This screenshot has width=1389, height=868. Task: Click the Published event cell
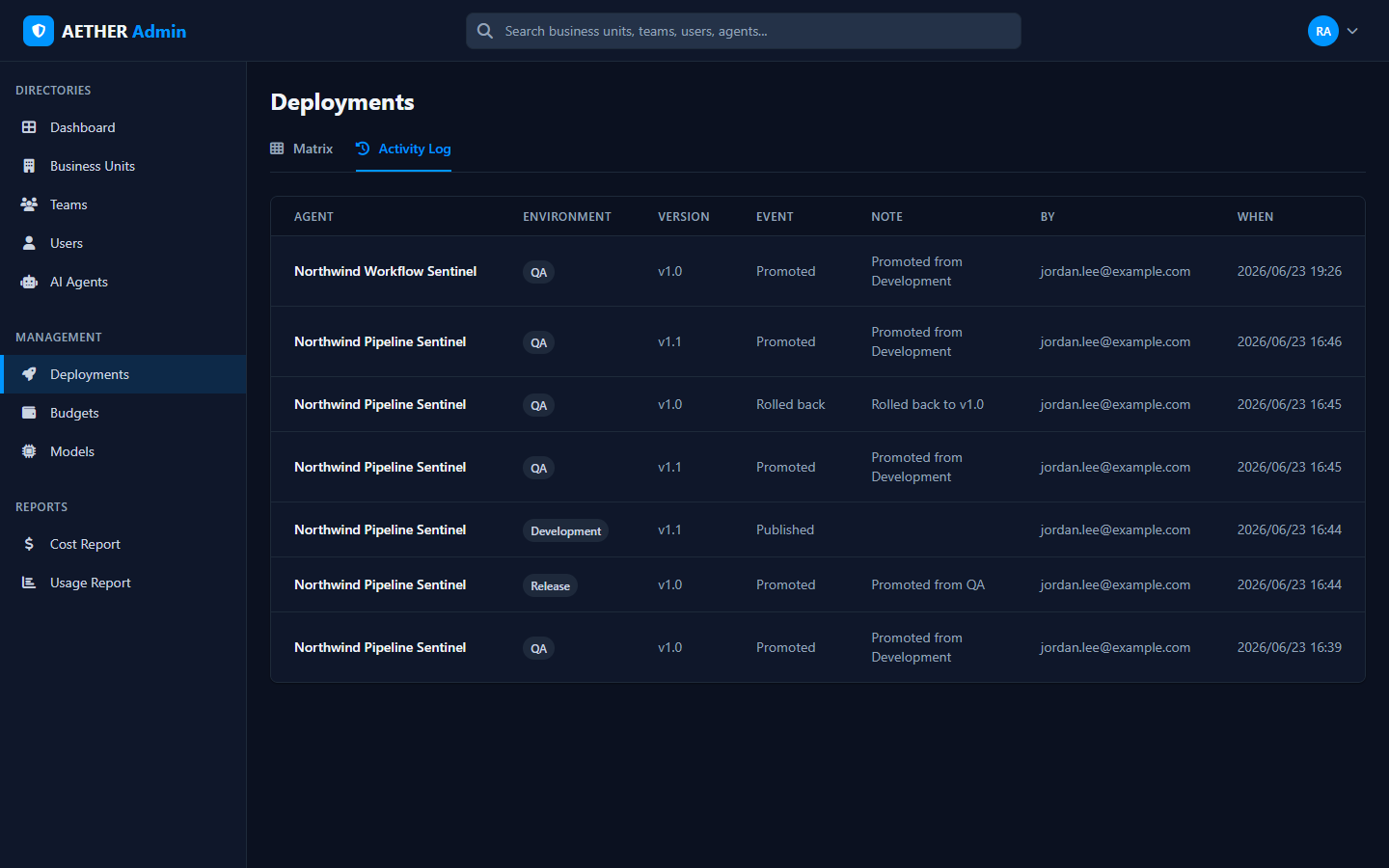(785, 529)
